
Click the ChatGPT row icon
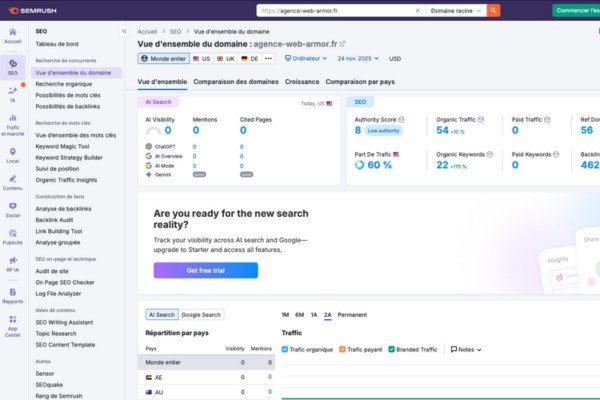(149, 146)
